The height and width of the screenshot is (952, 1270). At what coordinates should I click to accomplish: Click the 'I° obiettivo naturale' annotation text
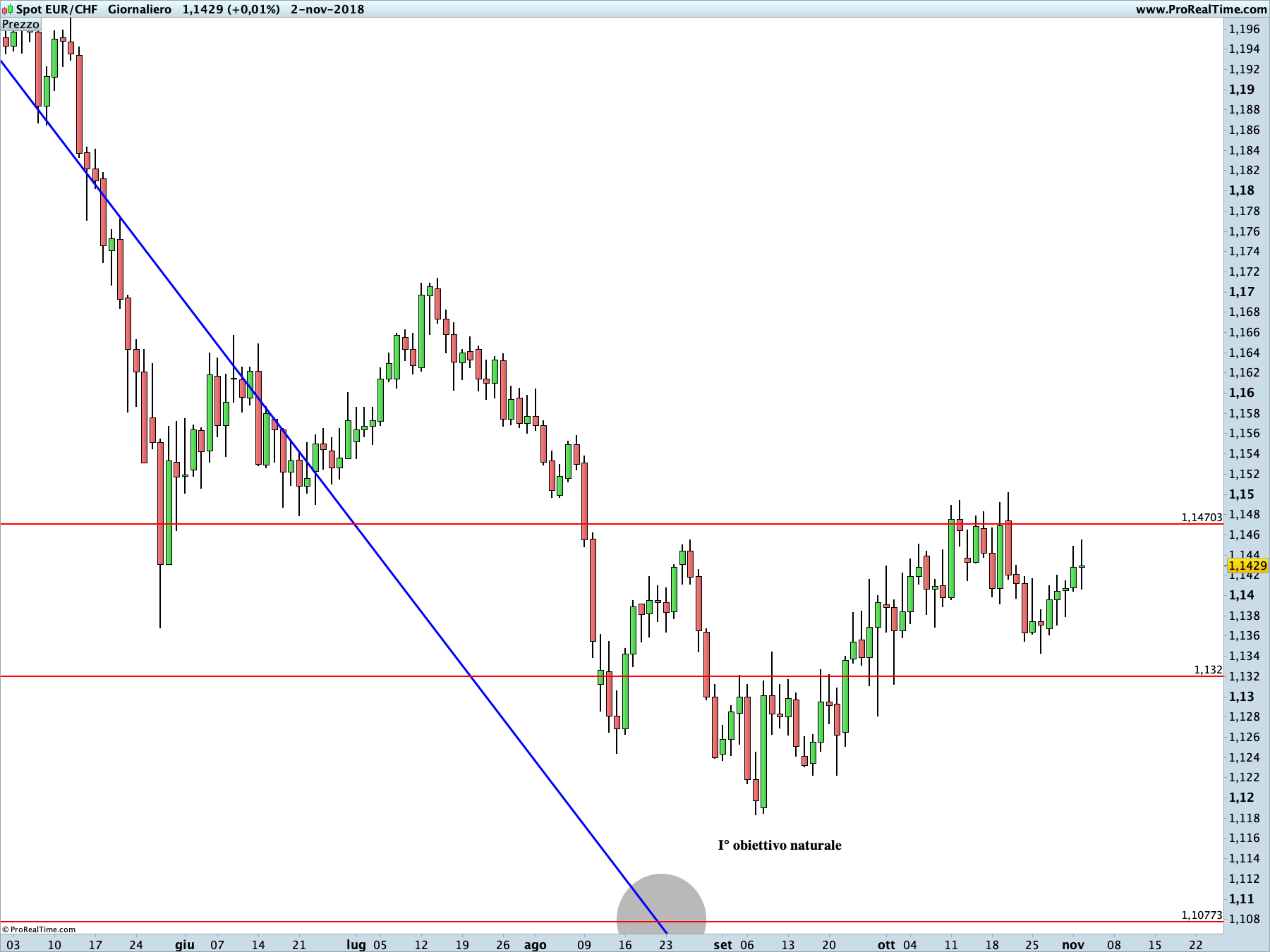tap(780, 845)
